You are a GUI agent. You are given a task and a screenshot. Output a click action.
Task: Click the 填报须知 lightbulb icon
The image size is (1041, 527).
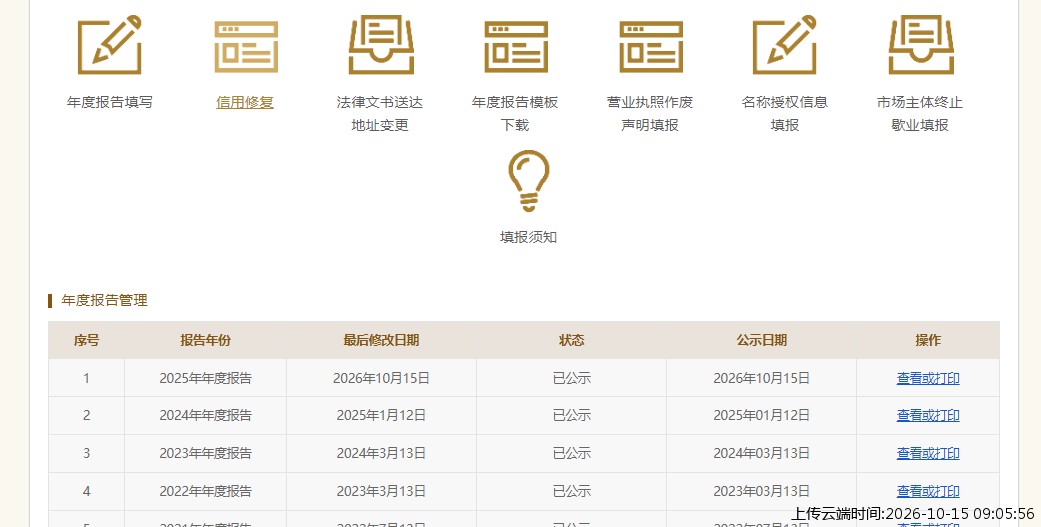coord(528,181)
